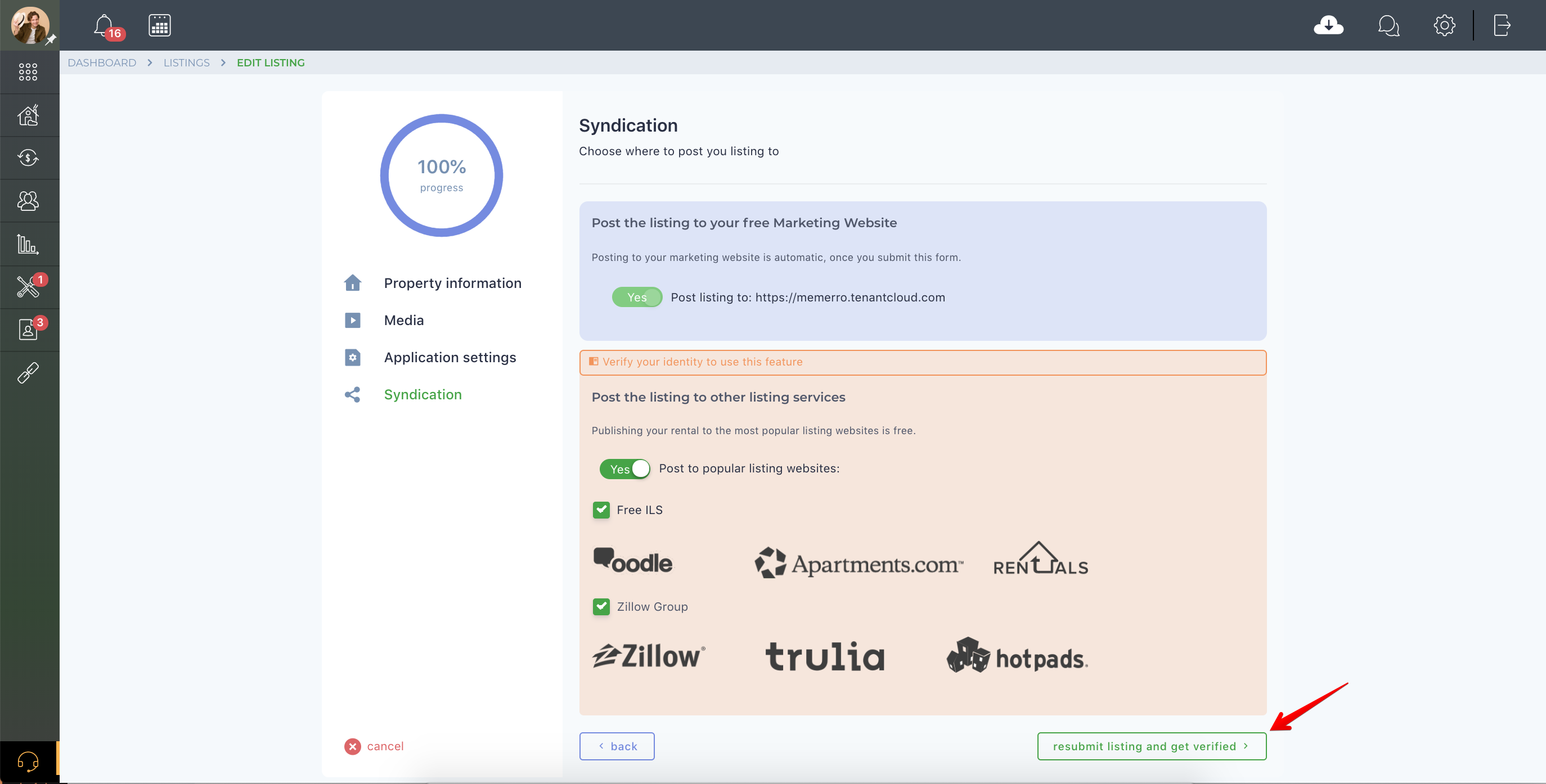The height and width of the screenshot is (784, 1546).
Task: Open accounting dollar cycle icon in sidebar
Action: (28, 158)
